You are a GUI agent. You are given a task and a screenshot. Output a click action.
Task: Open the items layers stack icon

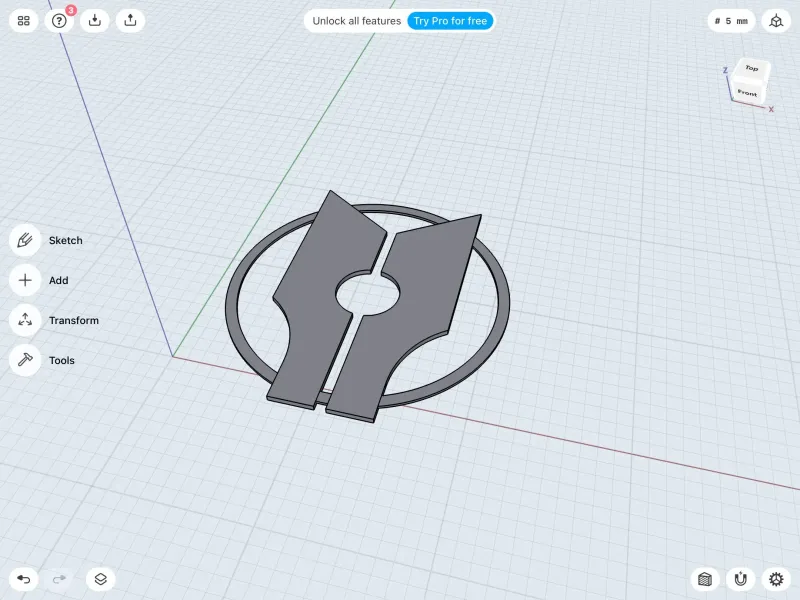pos(101,579)
